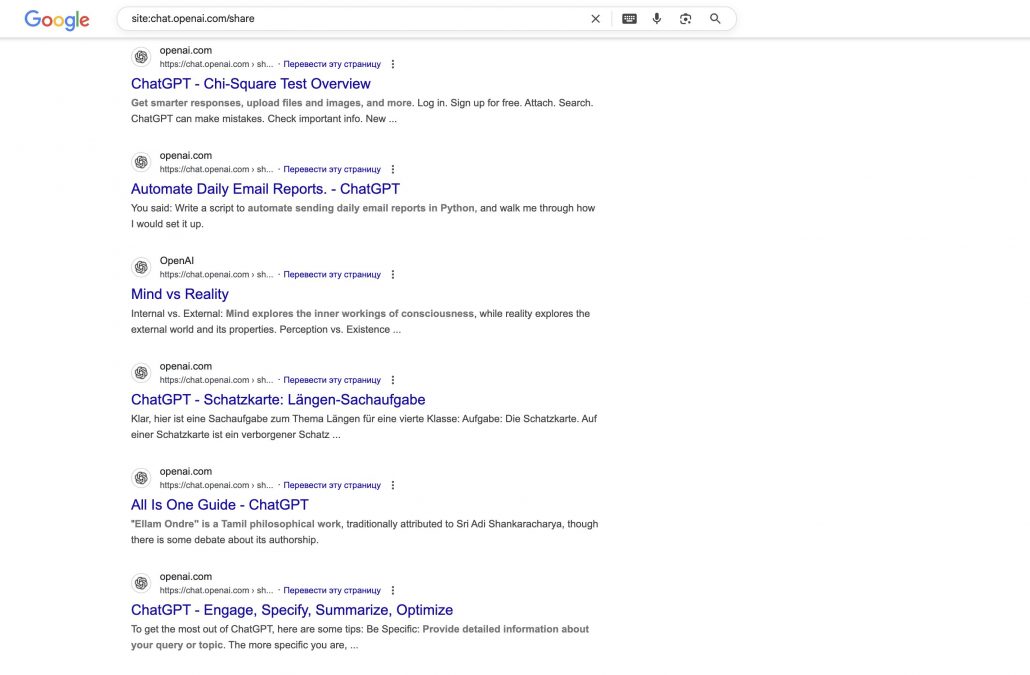Click the URL under Schatzkarte result's openai.com
Viewport: 1030px width, 675px height.
[x=216, y=380]
